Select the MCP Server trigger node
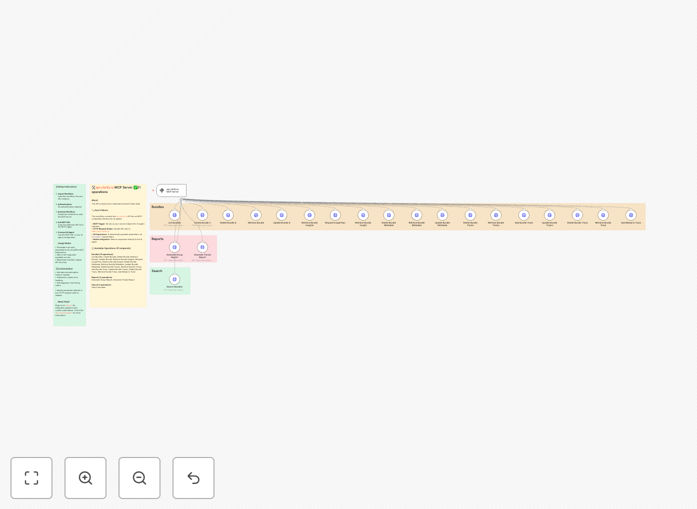The image size is (697, 509). tap(172, 190)
